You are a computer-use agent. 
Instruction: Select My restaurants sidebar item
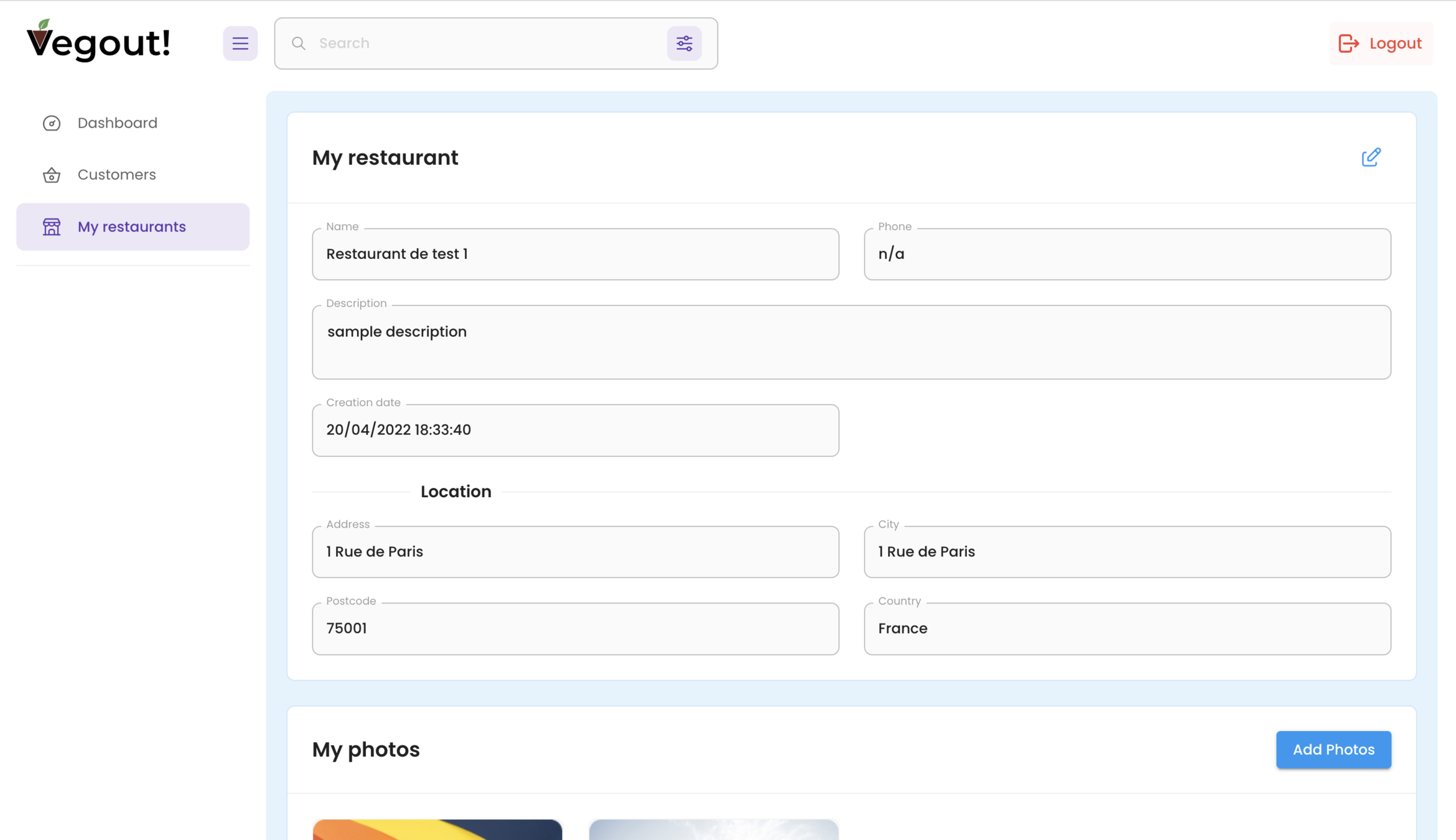point(132,226)
